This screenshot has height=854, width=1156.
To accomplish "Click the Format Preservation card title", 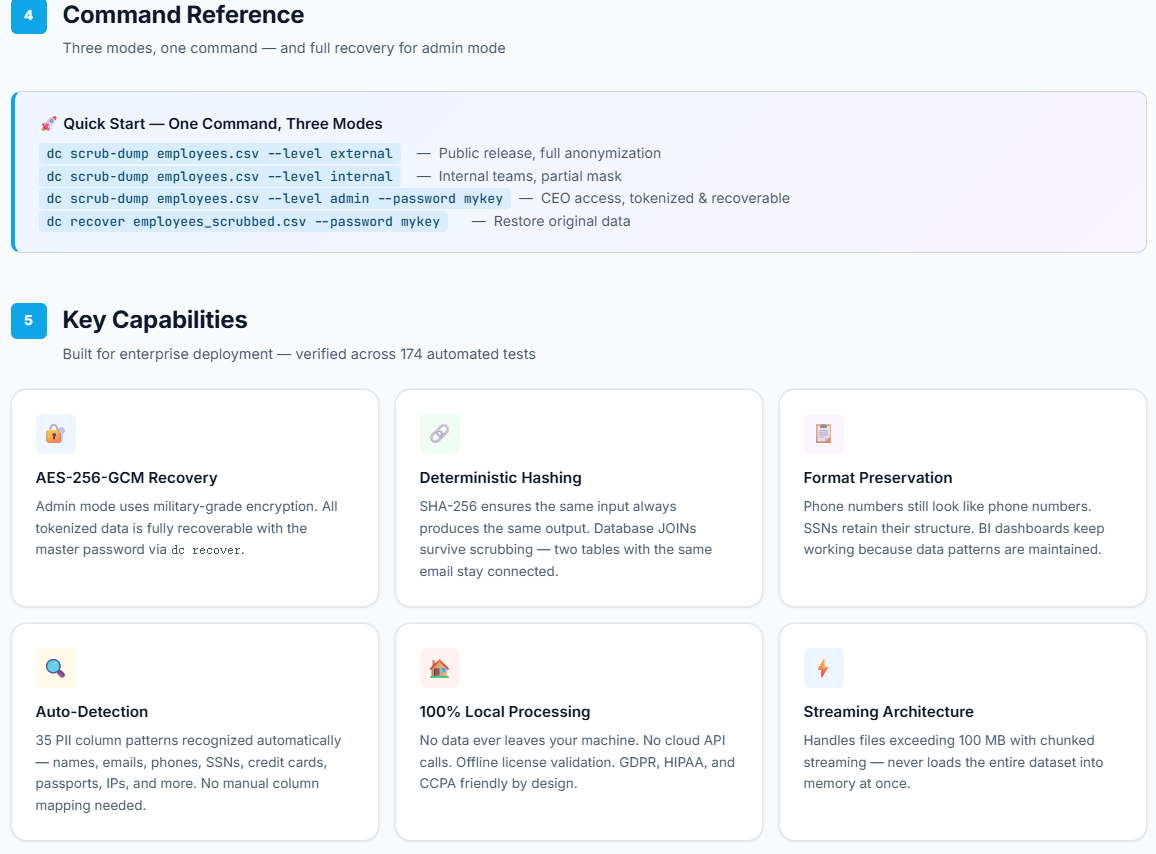I will point(878,478).
